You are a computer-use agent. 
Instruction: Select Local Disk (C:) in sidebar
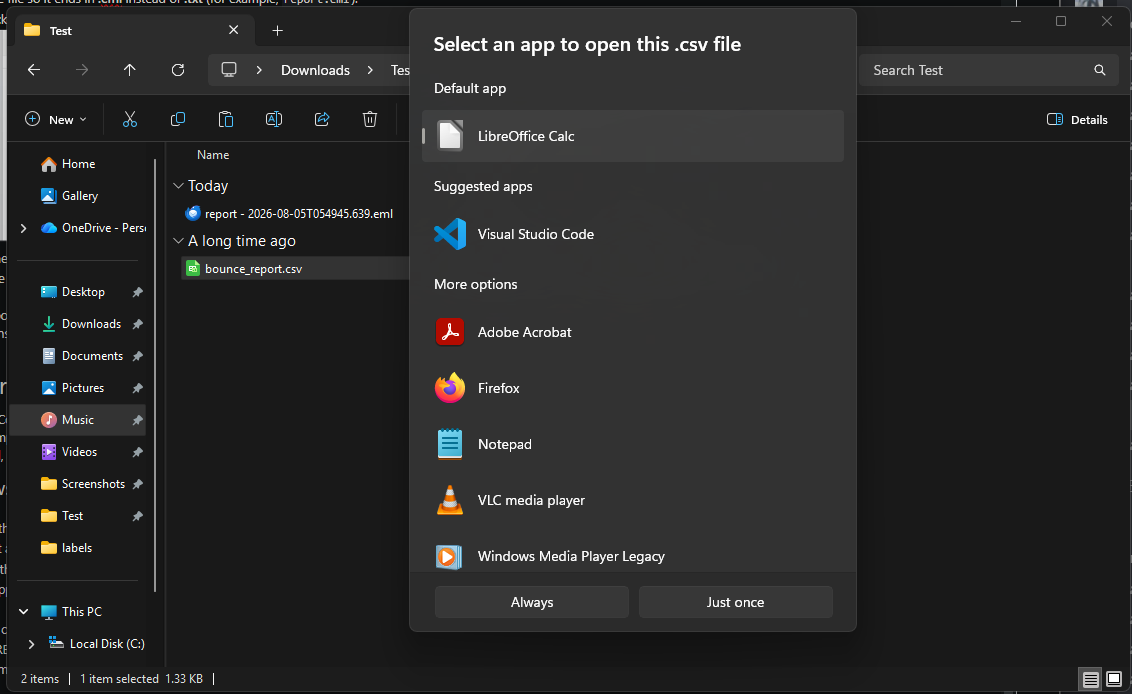tap(97, 643)
